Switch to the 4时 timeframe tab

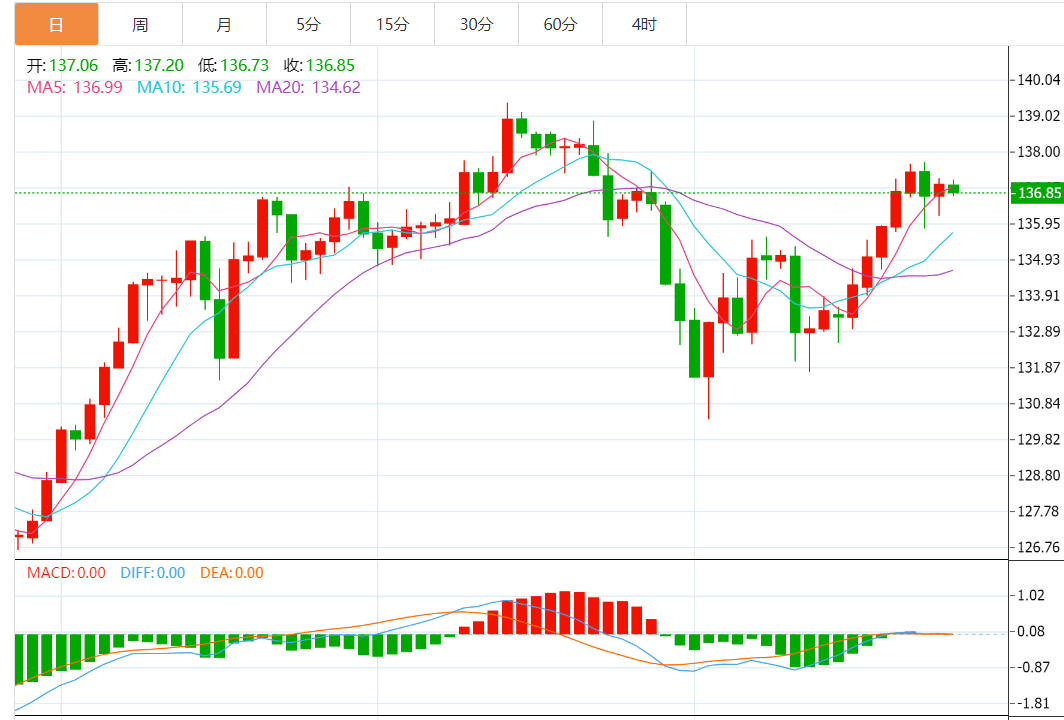coord(645,24)
